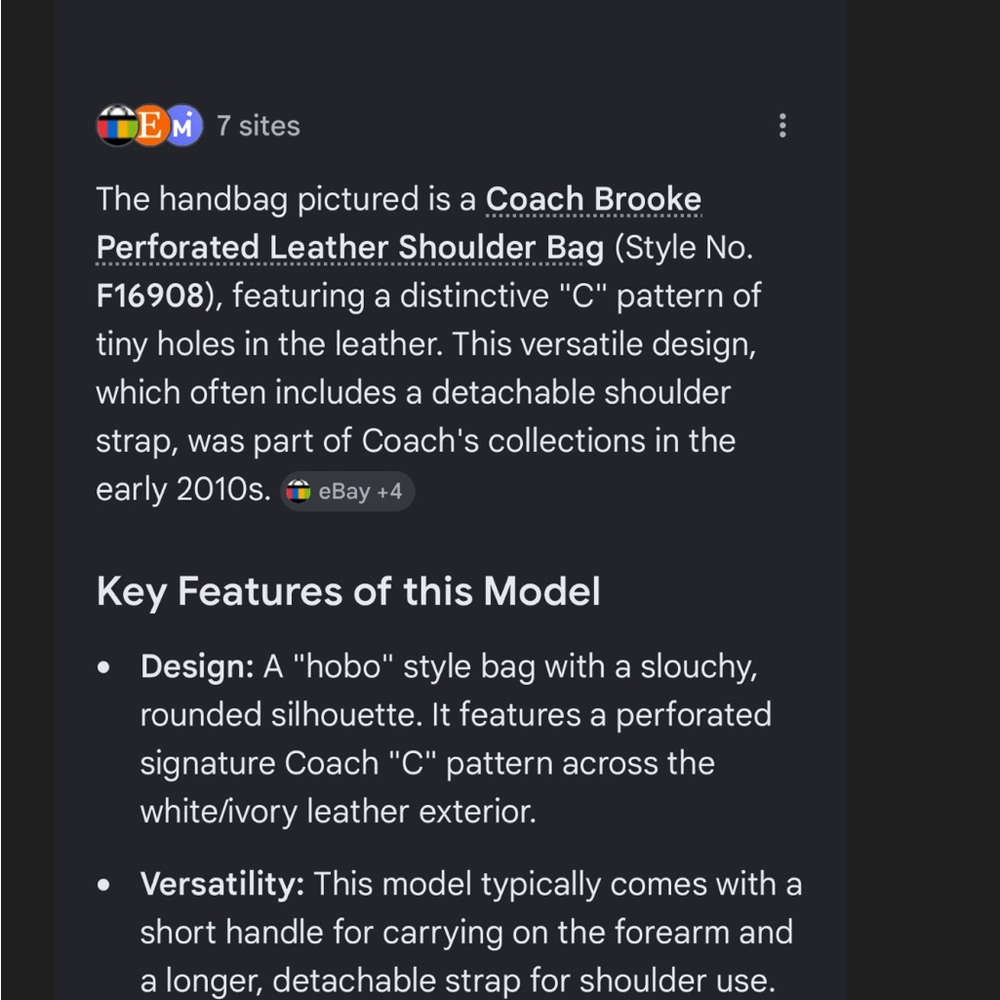Click the bold Design: label

[197, 666]
